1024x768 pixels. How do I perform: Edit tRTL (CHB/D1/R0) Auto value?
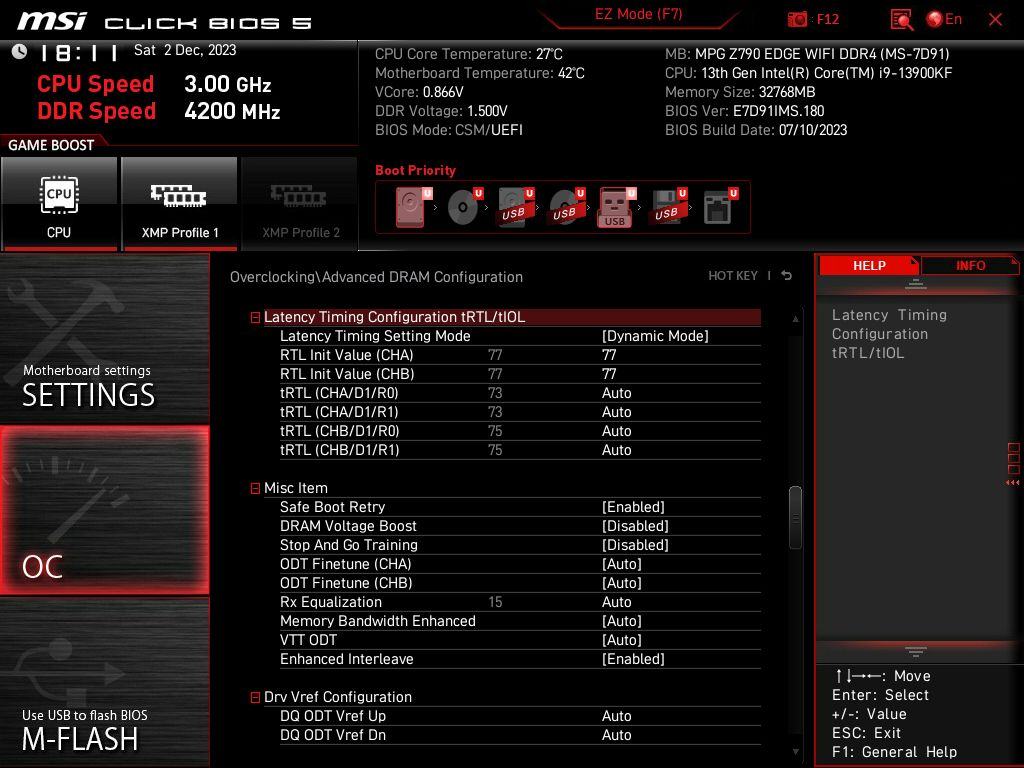[616, 431]
